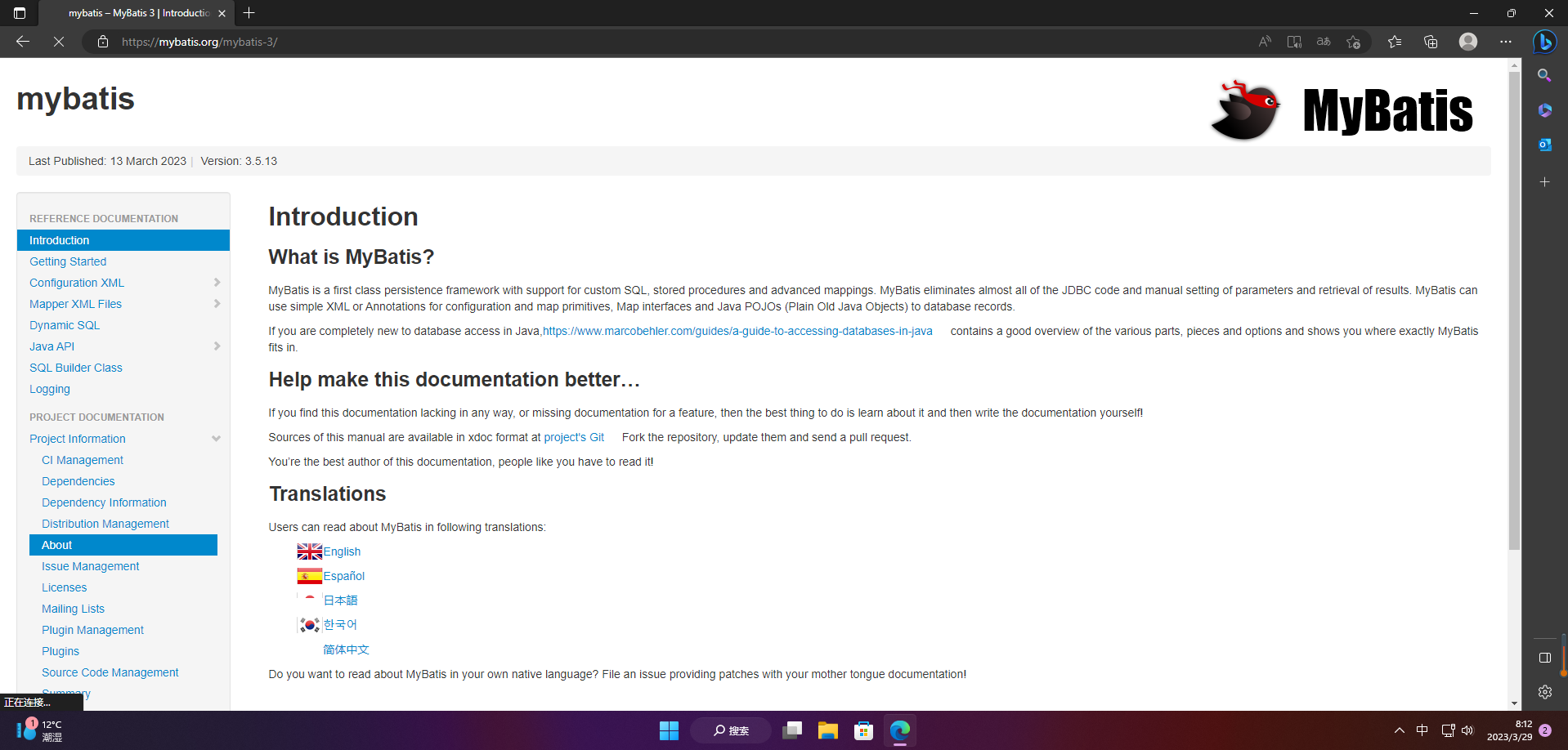
Task: Expand the Mapper XML Files submenu arrow
Action: (x=217, y=304)
